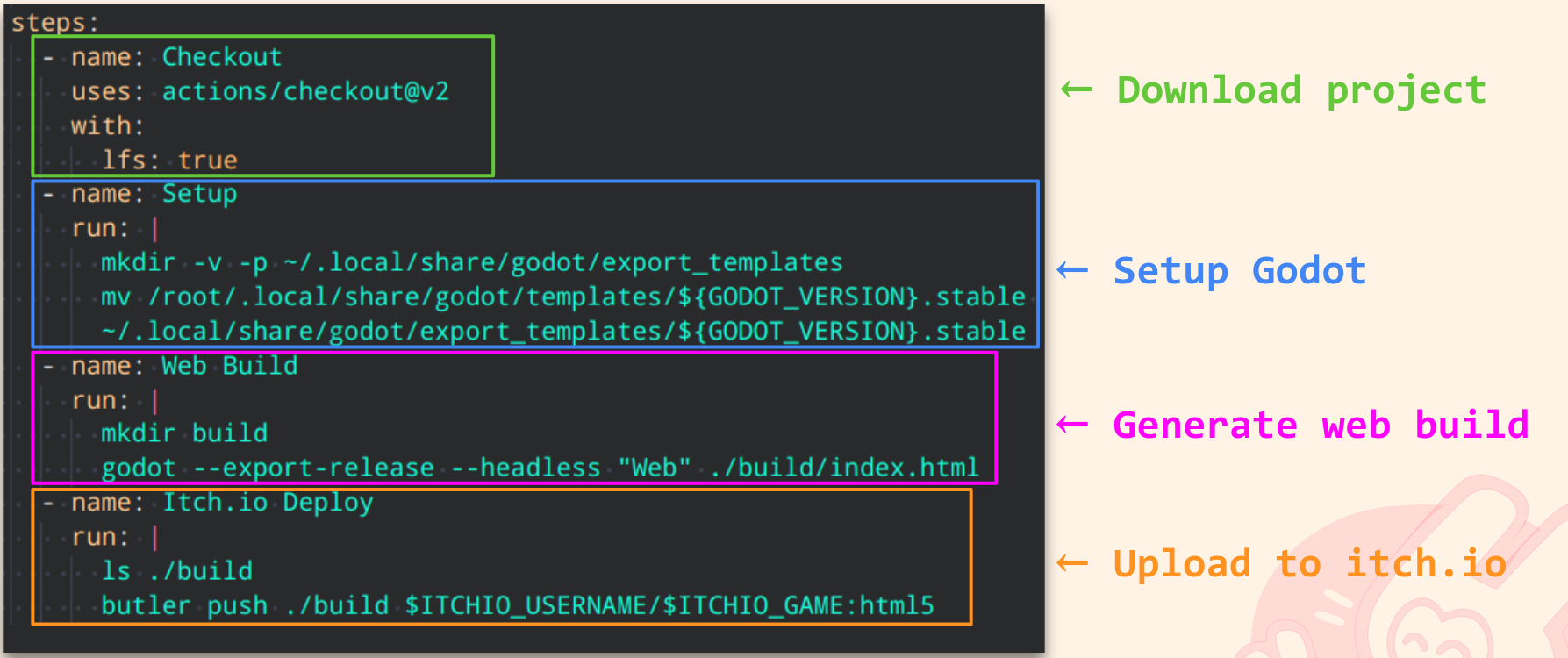Click the 'mkdir build' command
The height and width of the screenshot is (658, 1568).
pos(184,433)
